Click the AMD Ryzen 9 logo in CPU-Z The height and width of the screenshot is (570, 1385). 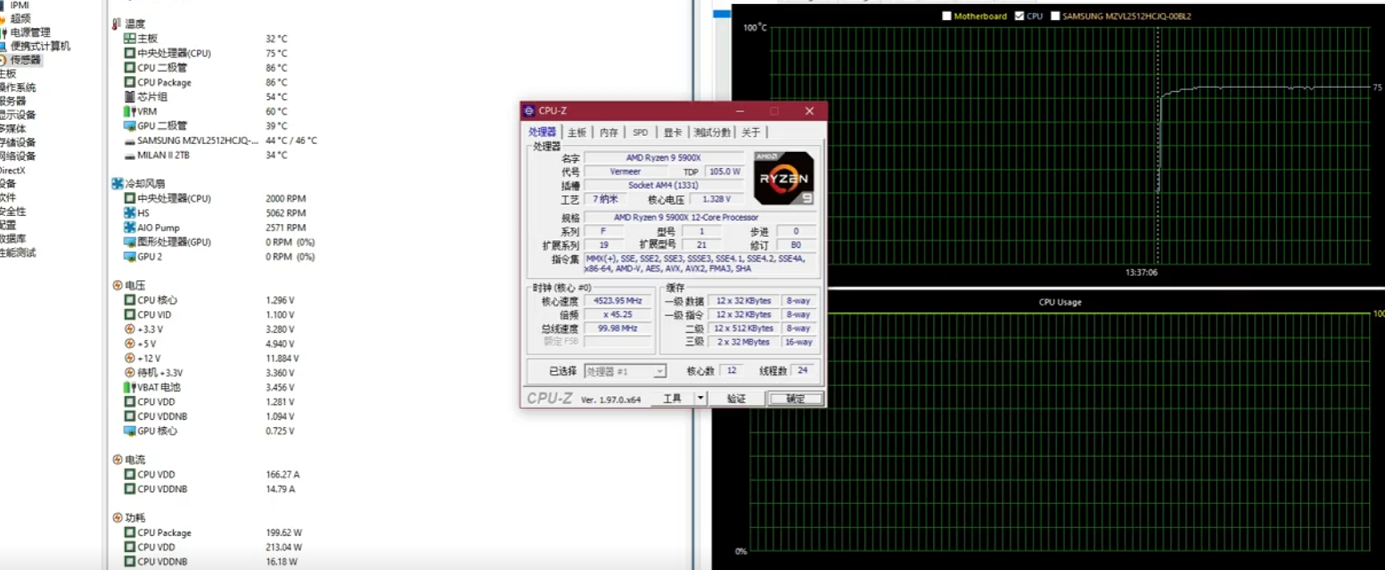click(x=784, y=178)
